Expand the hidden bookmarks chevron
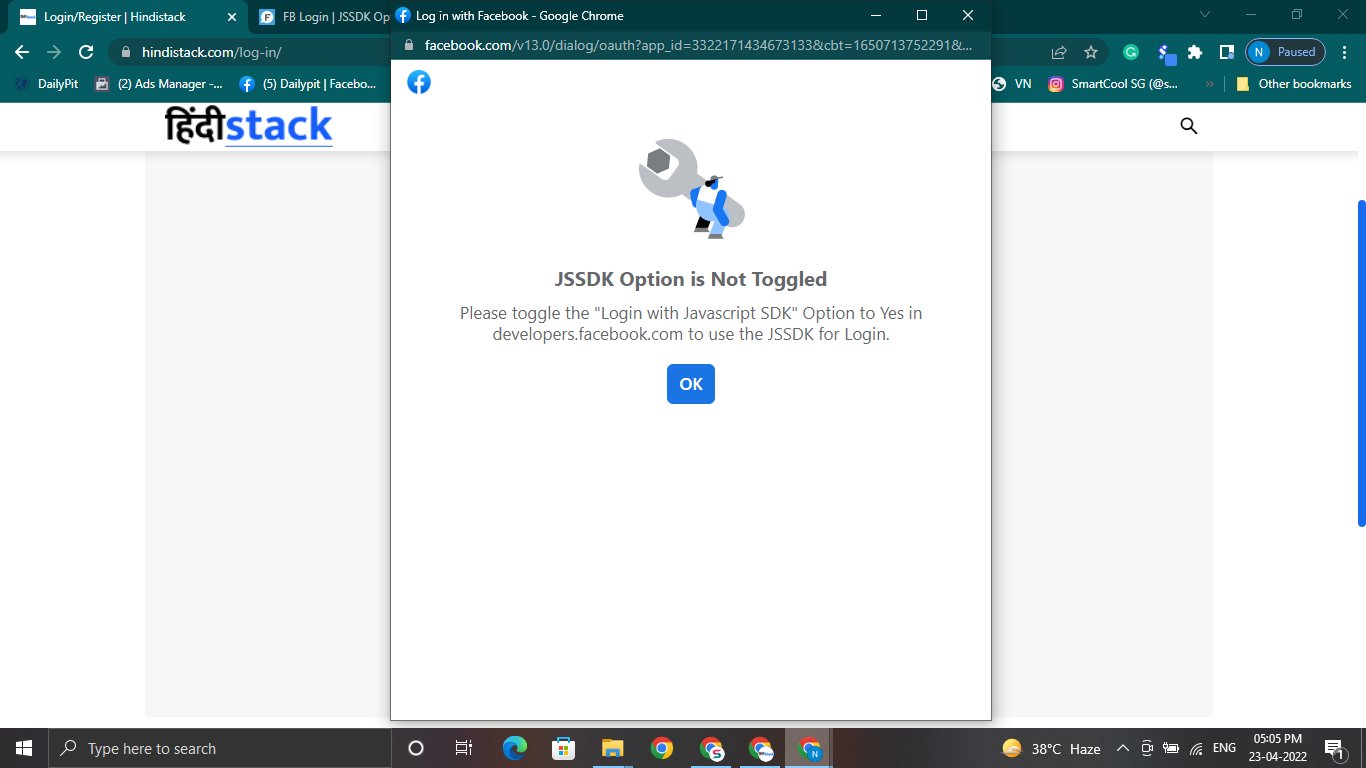The width and height of the screenshot is (1366, 768). coord(1210,84)
